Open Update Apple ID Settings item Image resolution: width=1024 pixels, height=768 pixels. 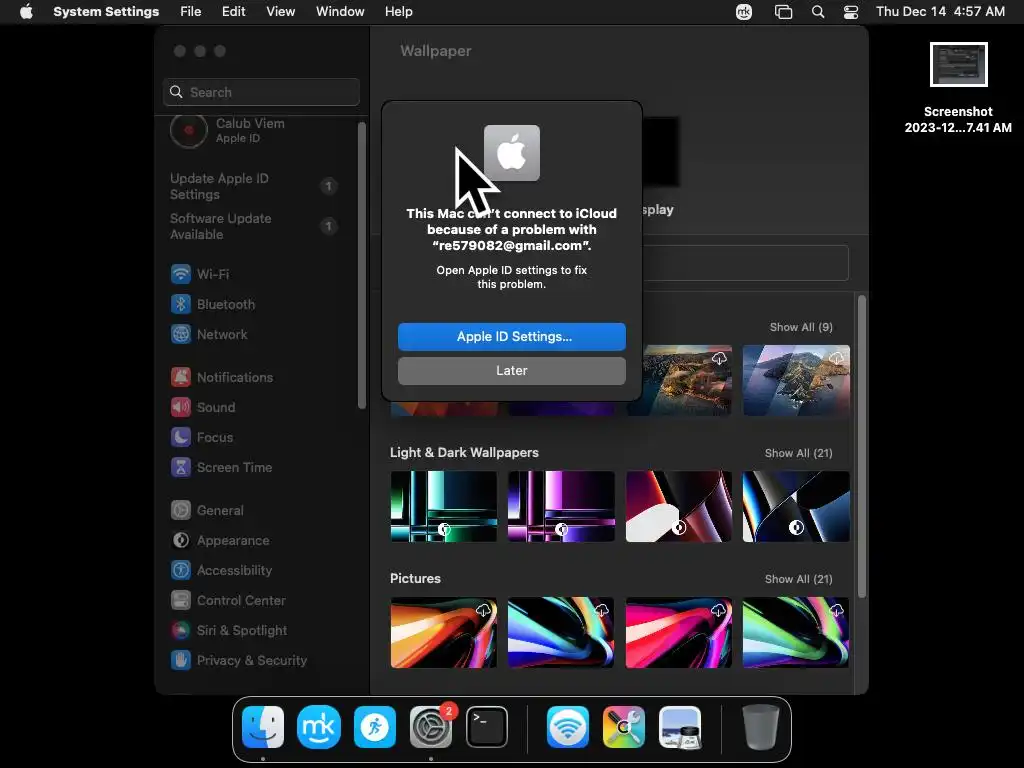253,186
